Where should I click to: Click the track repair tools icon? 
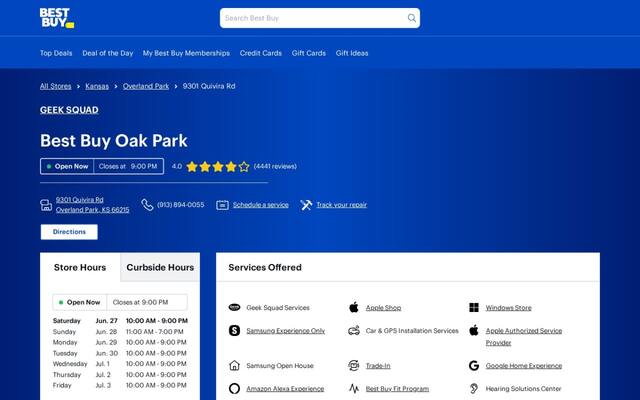306,205
